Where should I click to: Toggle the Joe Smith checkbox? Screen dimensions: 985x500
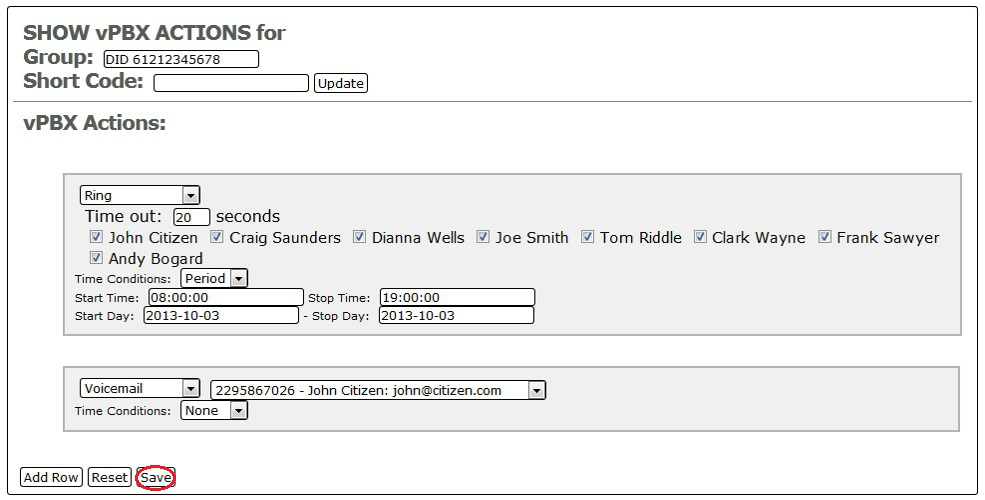483,238
